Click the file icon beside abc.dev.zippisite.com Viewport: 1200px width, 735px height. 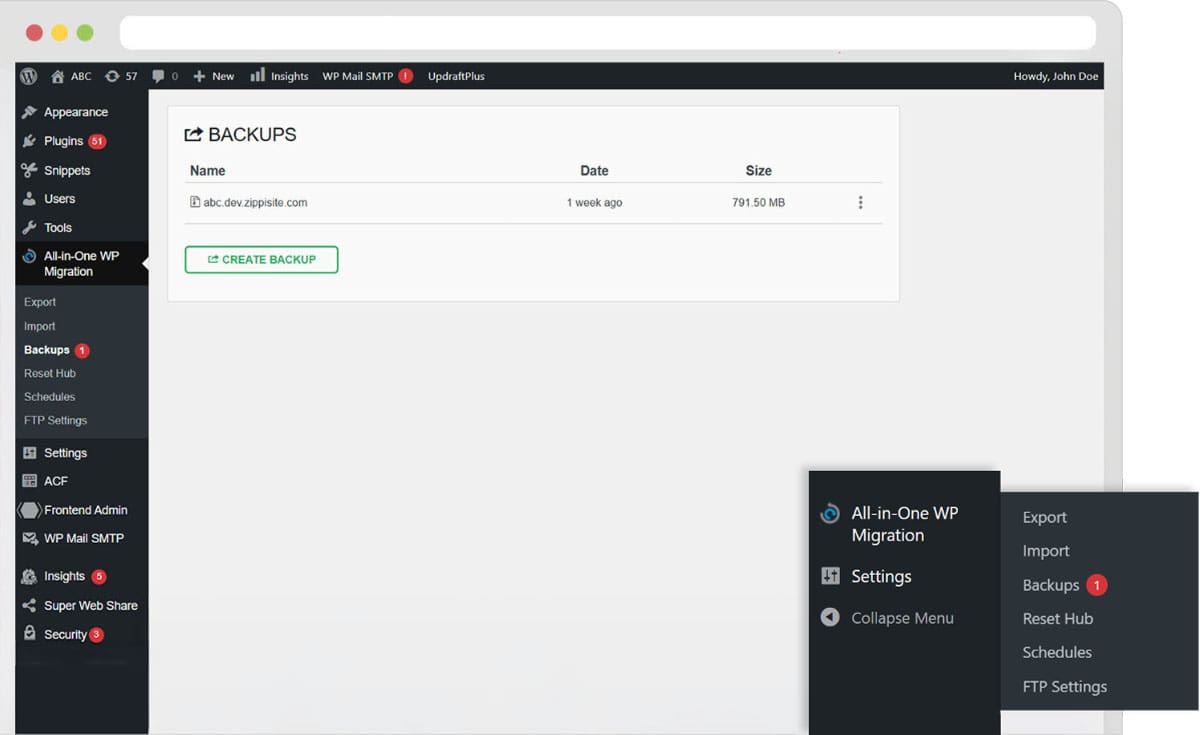pyautogui.click(x=195, y=202)
